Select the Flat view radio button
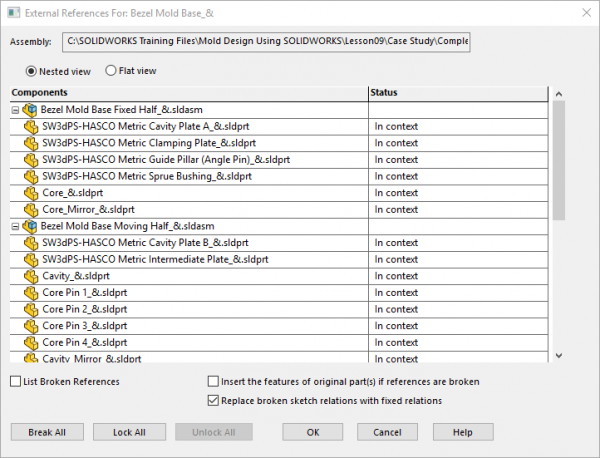Image resolution: width=600 pixels, height=458 pixels. pyautogui.click(x=111, y=71)
